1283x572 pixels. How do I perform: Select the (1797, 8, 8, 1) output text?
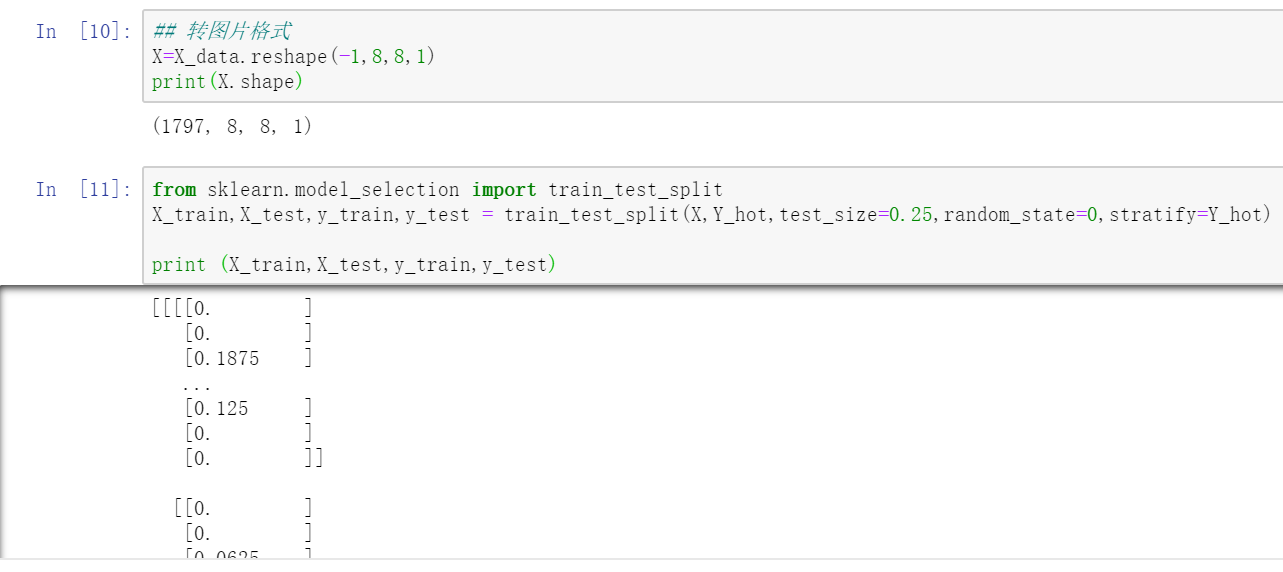point(232,126)
